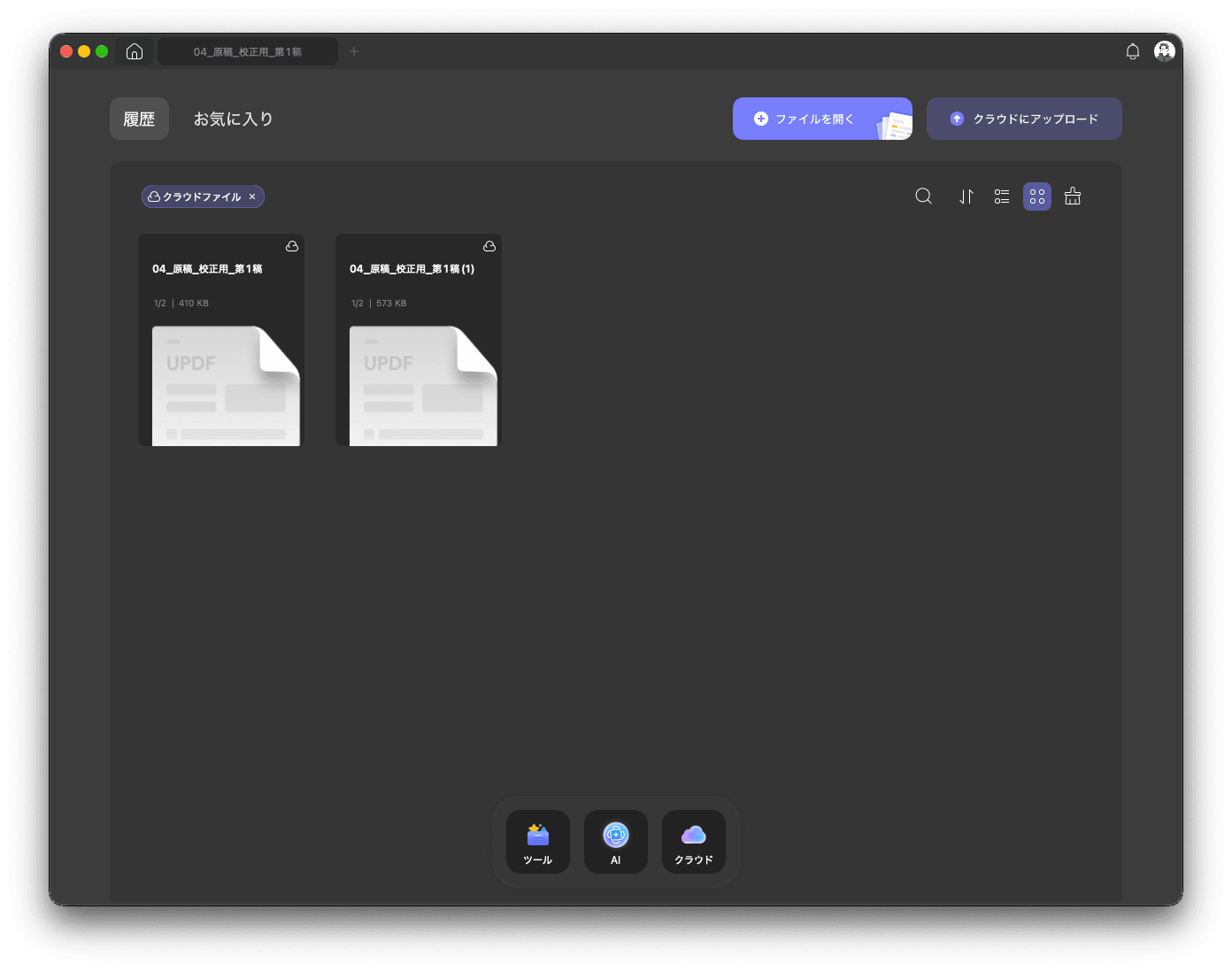This screenshot has width=1232, height=971.
Task: Minimize the window with yellow button
Action: click(84, 51)
